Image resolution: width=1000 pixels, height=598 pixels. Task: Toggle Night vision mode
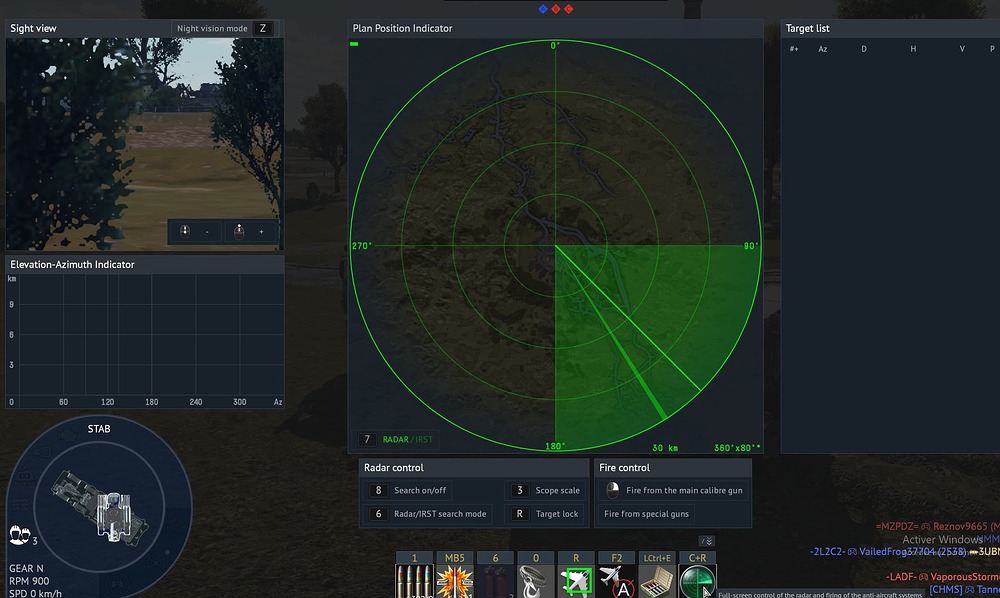223,29
